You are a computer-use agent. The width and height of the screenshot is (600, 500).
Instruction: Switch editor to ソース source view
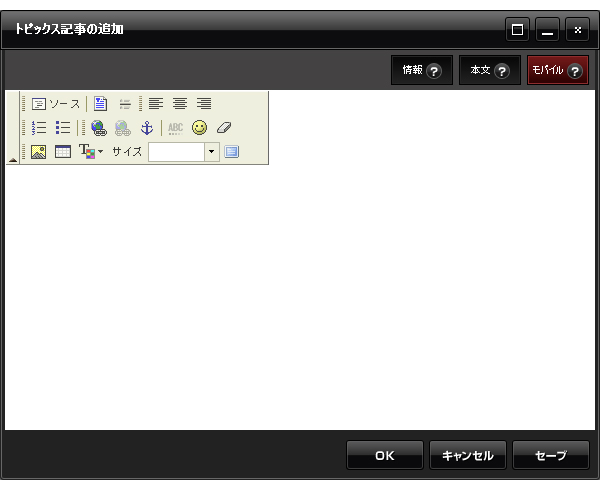pos(56,104)
